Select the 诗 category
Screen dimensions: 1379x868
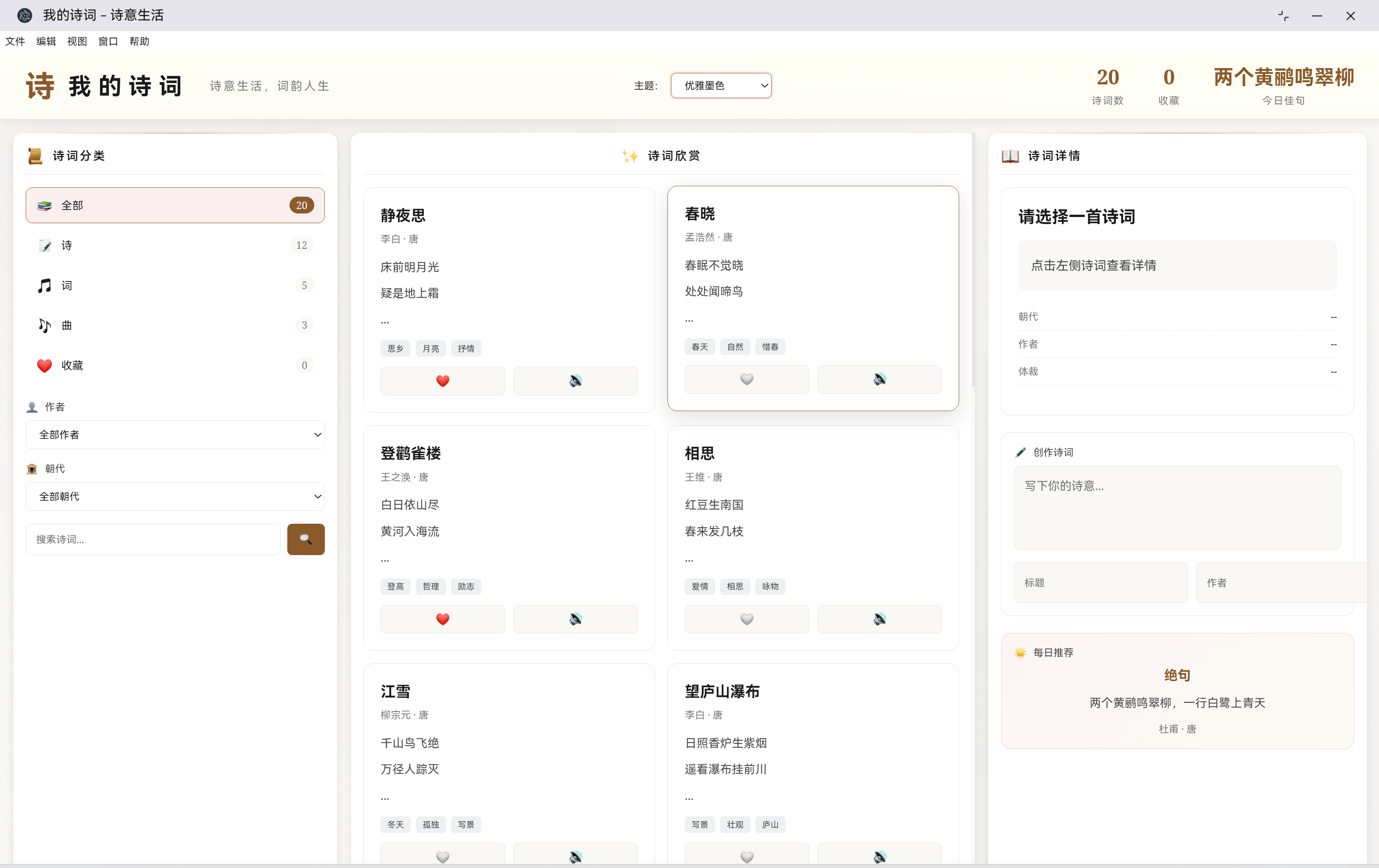click(175, 246)
